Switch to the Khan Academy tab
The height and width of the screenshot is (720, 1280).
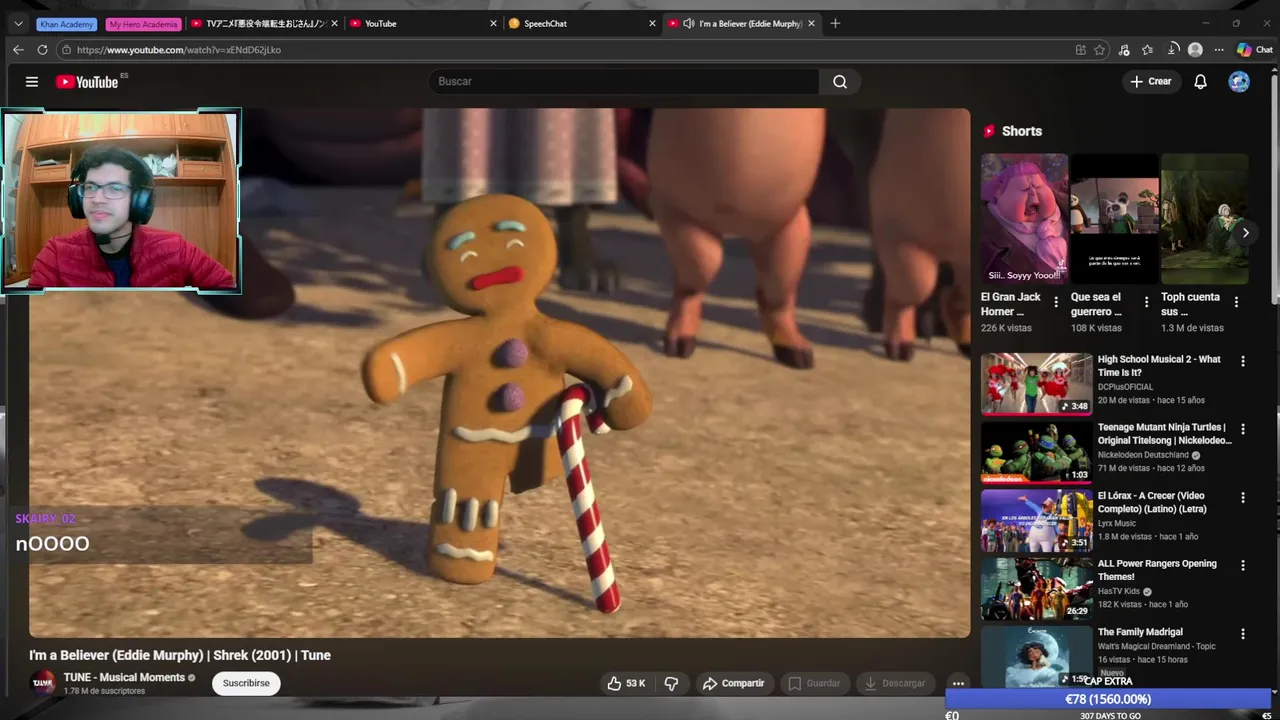point(67,24)
